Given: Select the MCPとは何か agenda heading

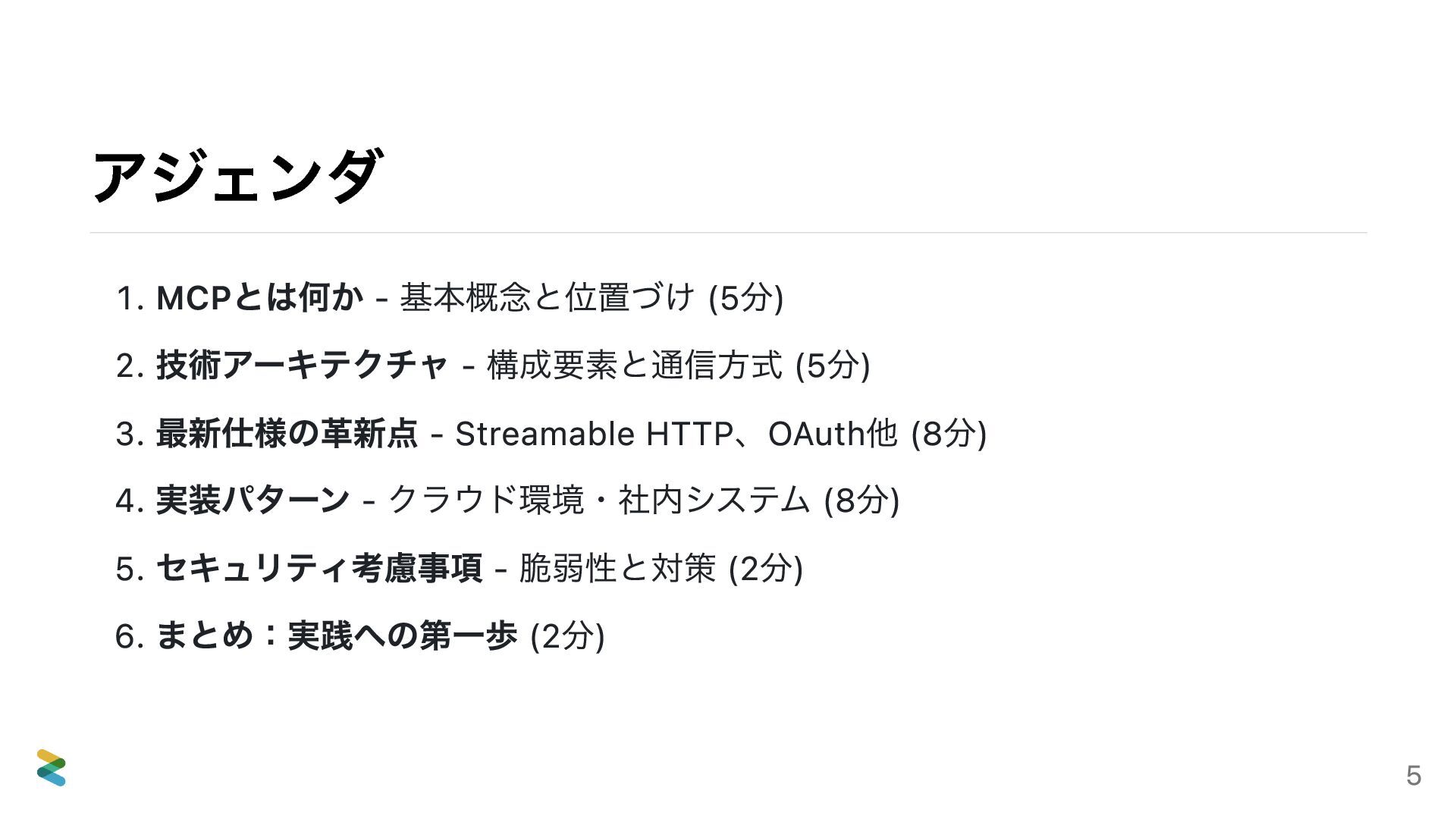Looking at the screenshot, I should coord(259,297).
